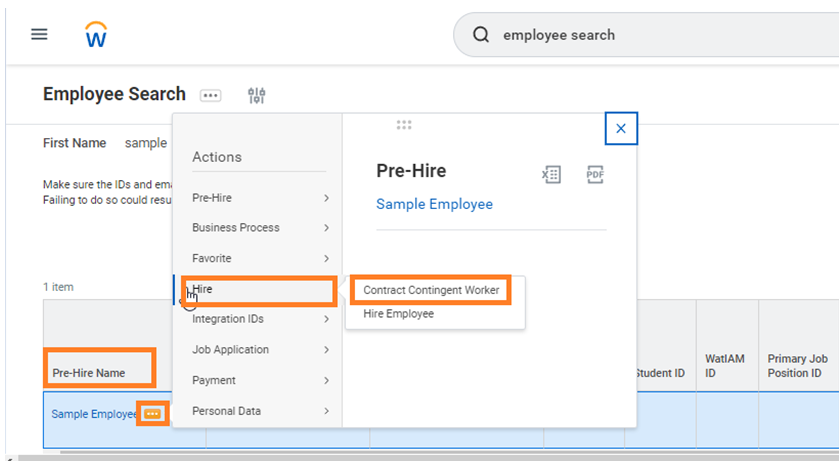Grab the popup drag handle dots

coord(404,125)
